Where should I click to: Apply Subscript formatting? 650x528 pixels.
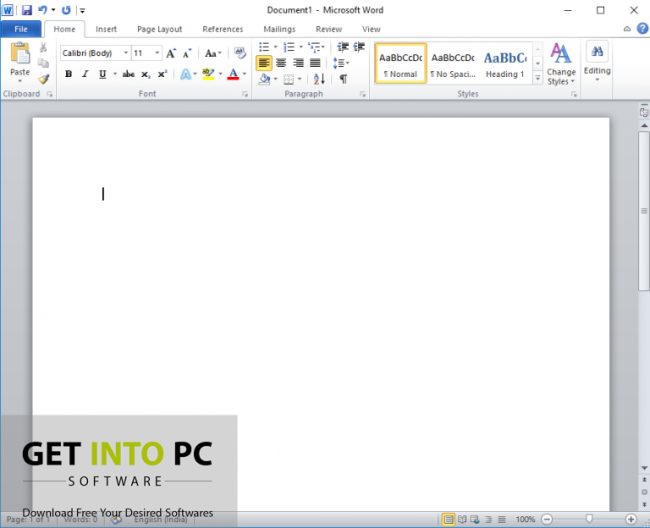pos(146,75)
